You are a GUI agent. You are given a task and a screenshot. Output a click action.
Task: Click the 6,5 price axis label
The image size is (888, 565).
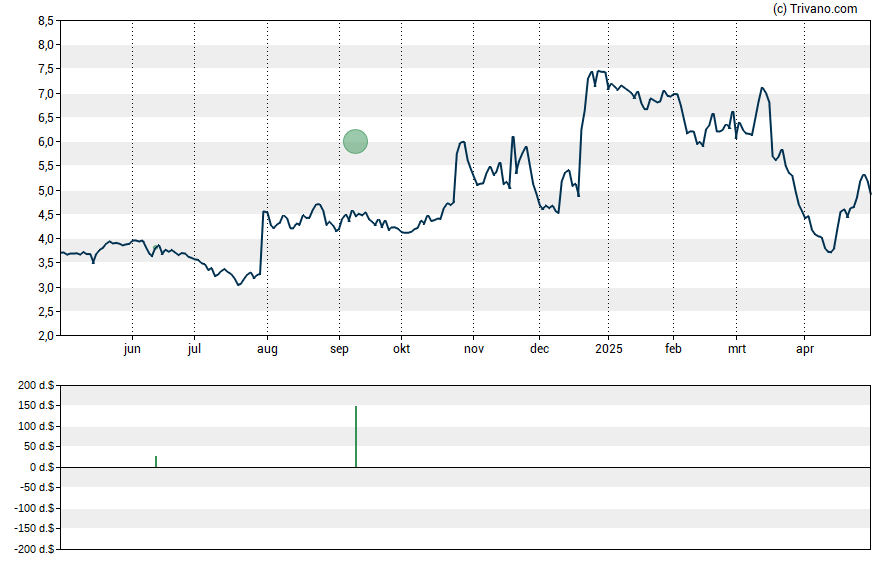point(46,118)
